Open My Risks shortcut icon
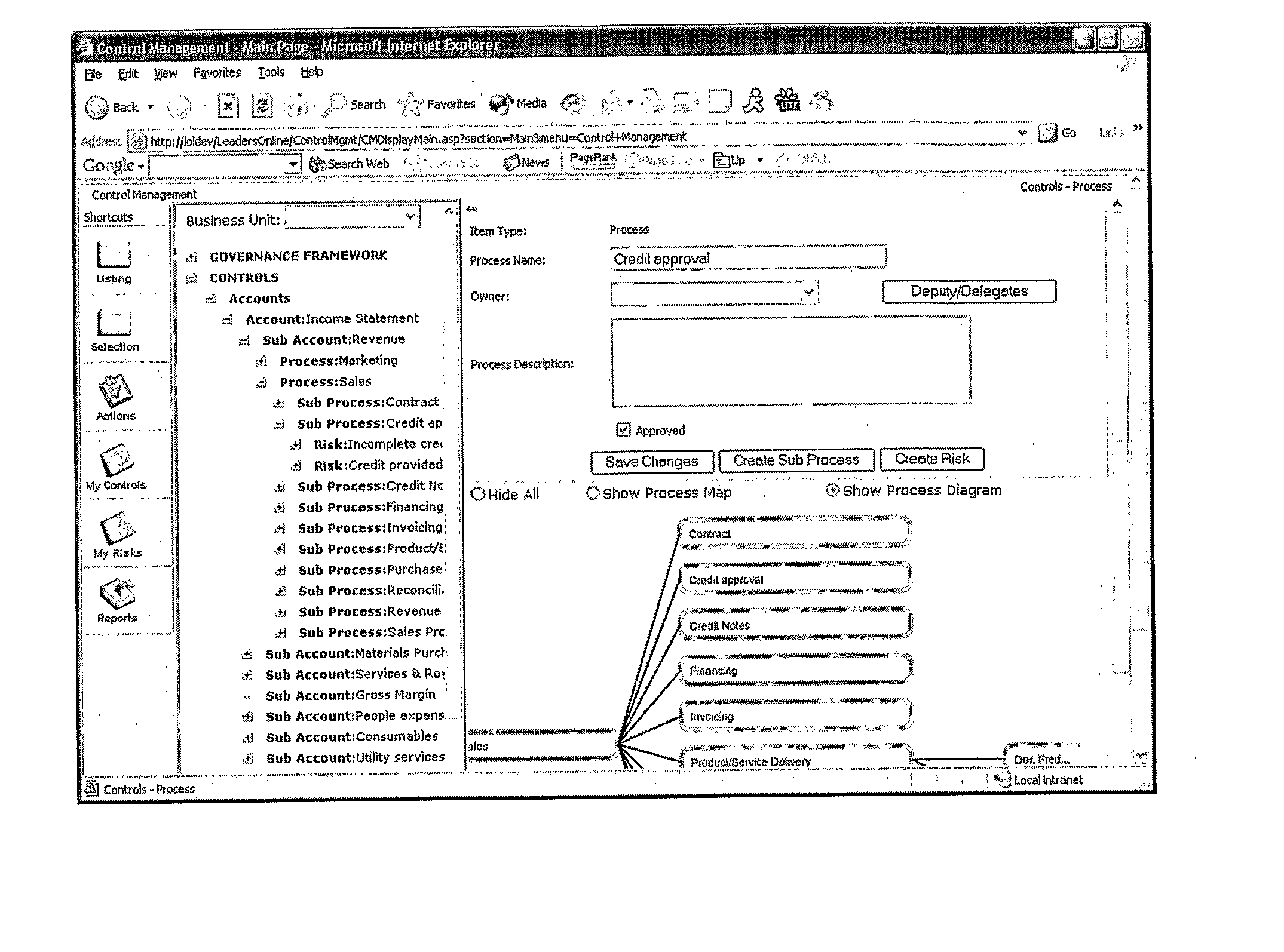The width and height of the screenshot is (1284, 952). pyautogui.click(x=118, y=529)
